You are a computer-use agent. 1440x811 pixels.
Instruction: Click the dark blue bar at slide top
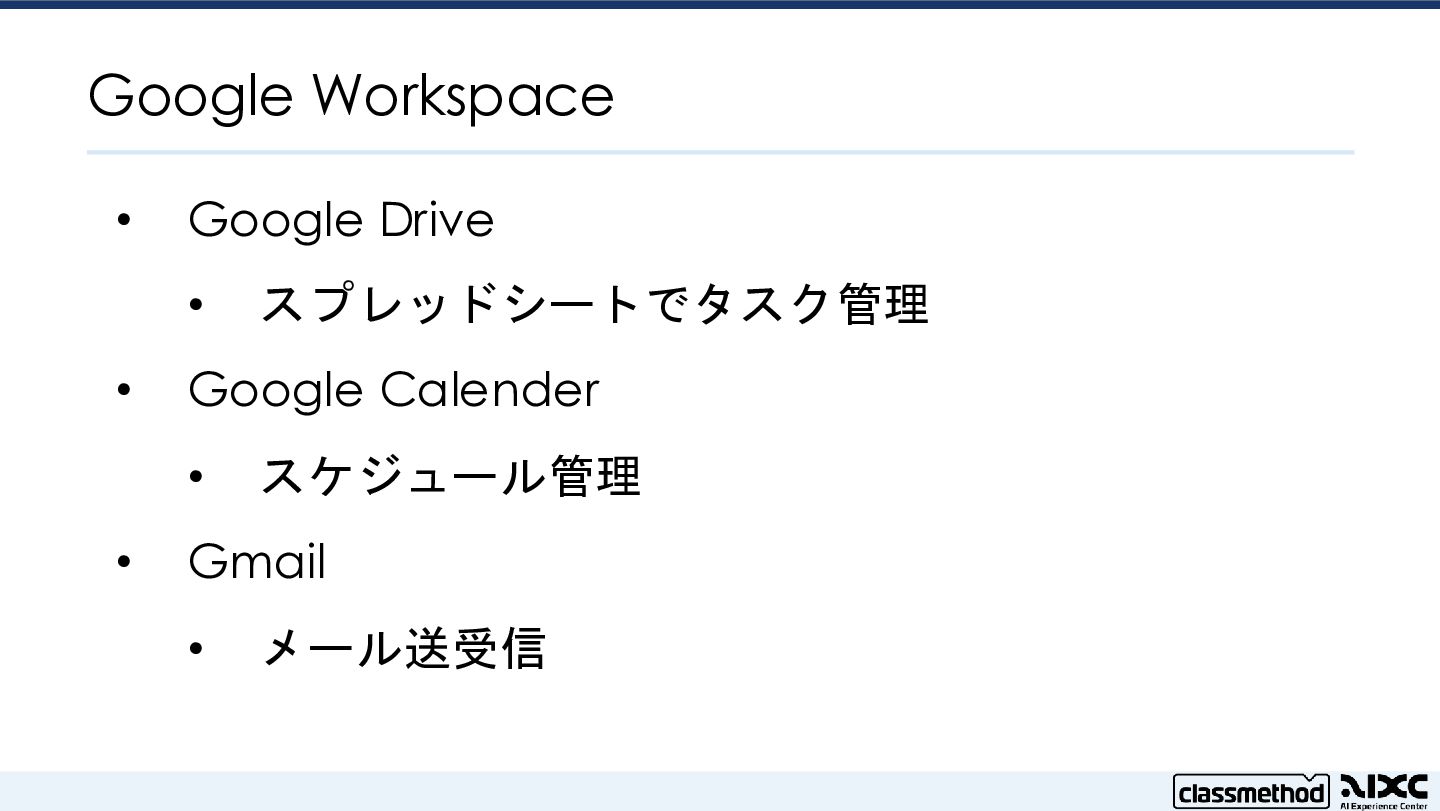click(720, 4)
